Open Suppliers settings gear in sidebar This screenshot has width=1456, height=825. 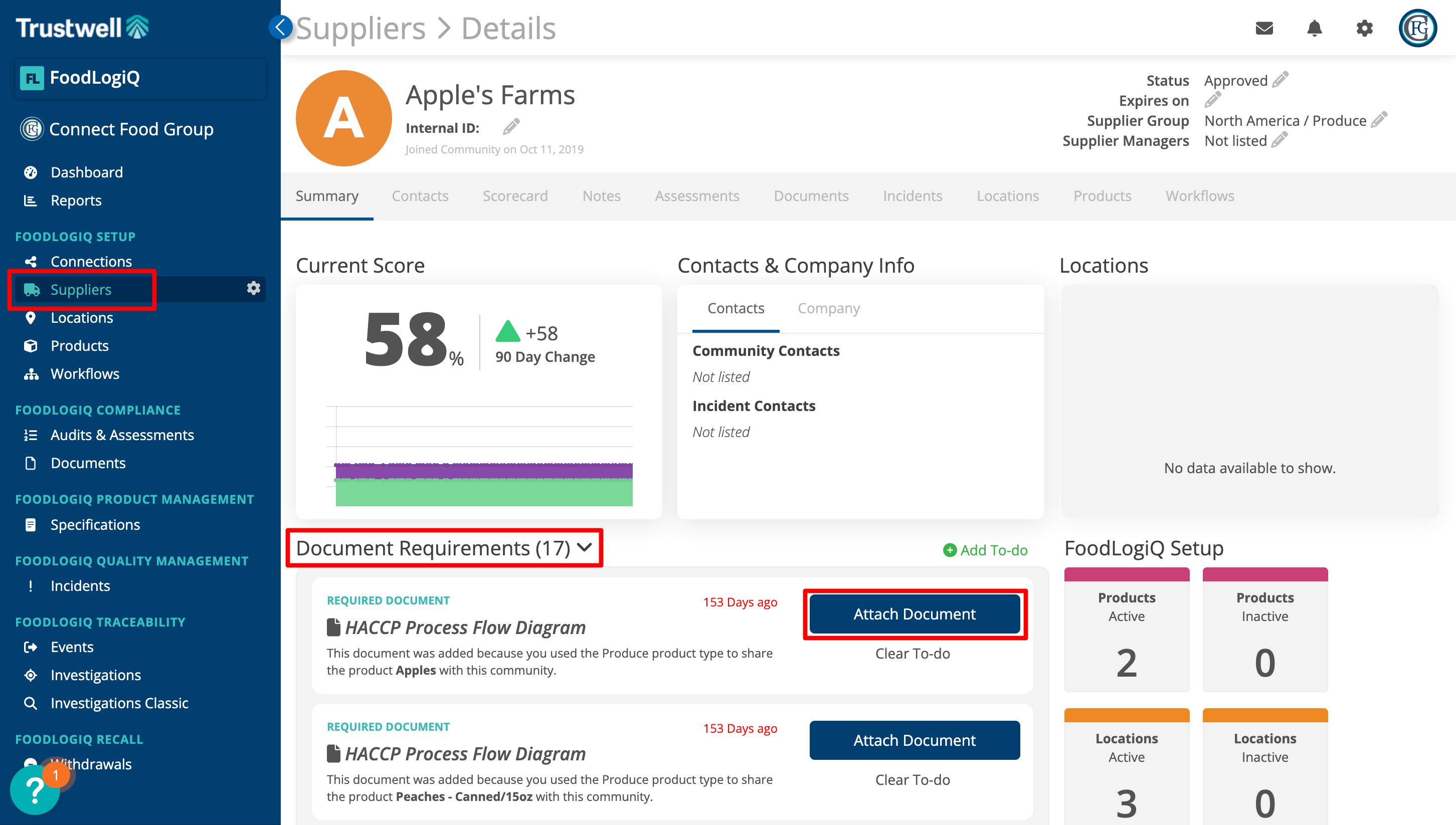[253, 288]
